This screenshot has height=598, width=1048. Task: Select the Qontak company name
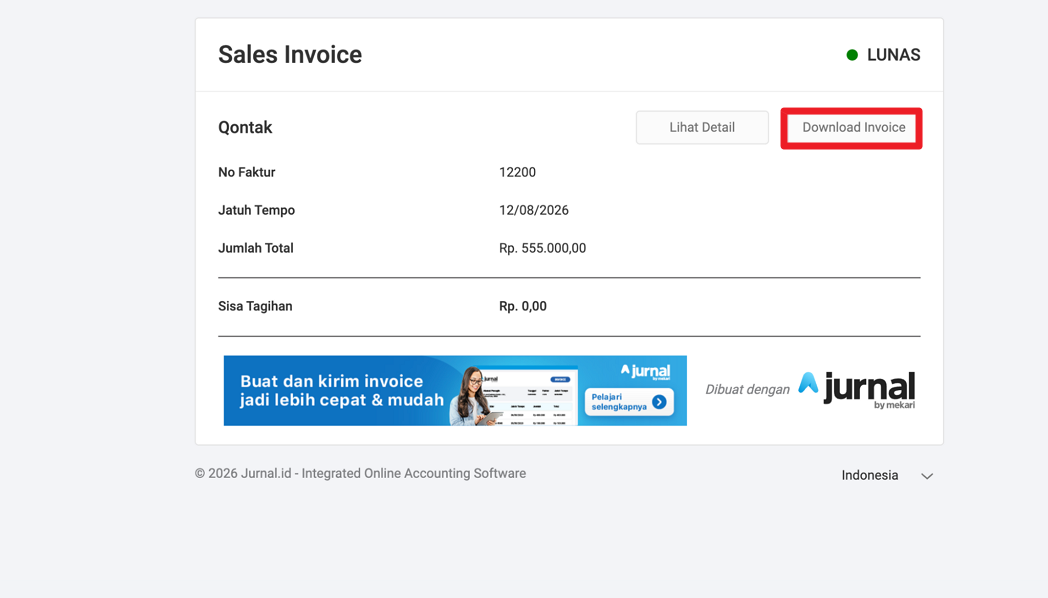click(245, 128)
